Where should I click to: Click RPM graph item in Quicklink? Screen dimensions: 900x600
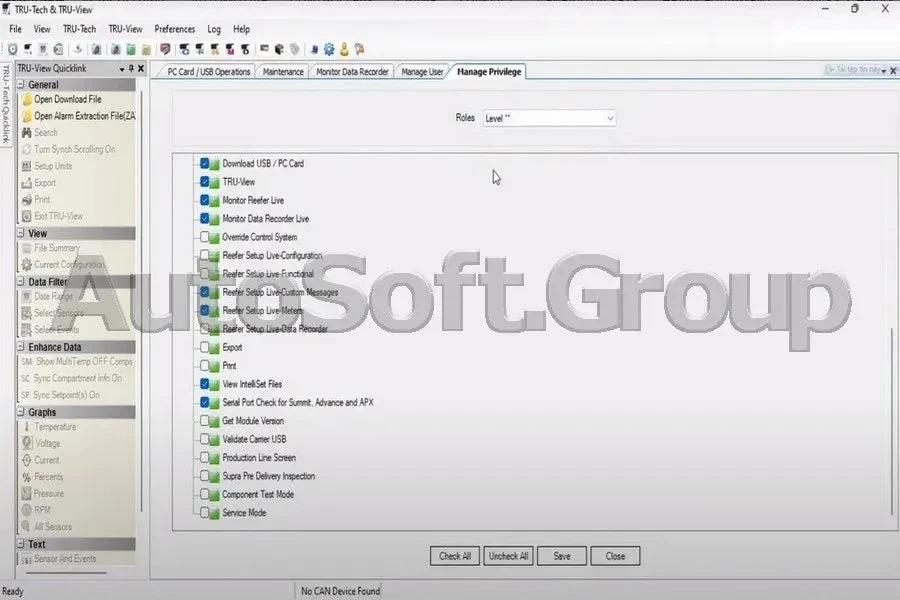(x=36, y=510)
